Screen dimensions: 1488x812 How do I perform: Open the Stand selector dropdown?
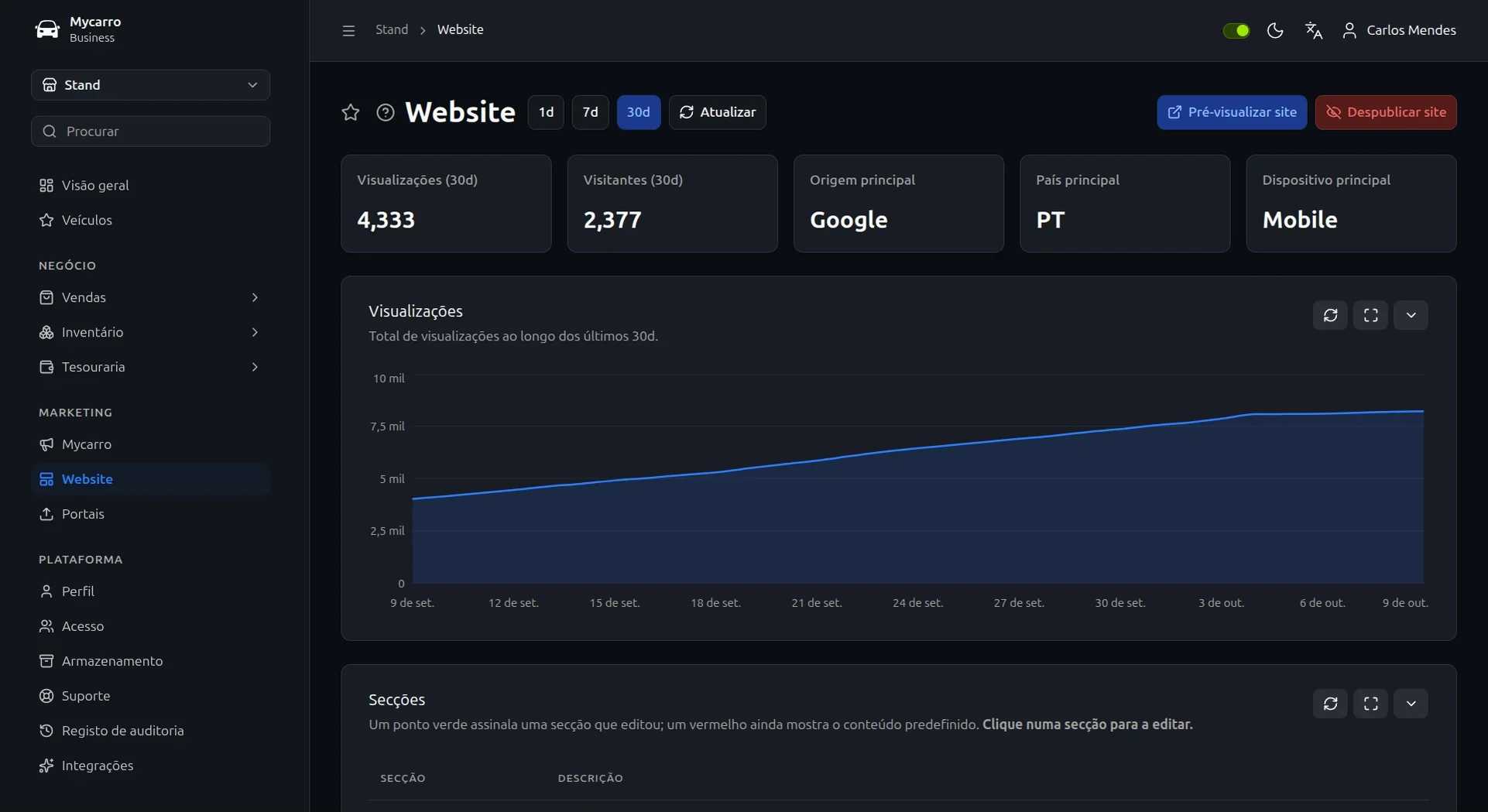click(x=150, y=85)
